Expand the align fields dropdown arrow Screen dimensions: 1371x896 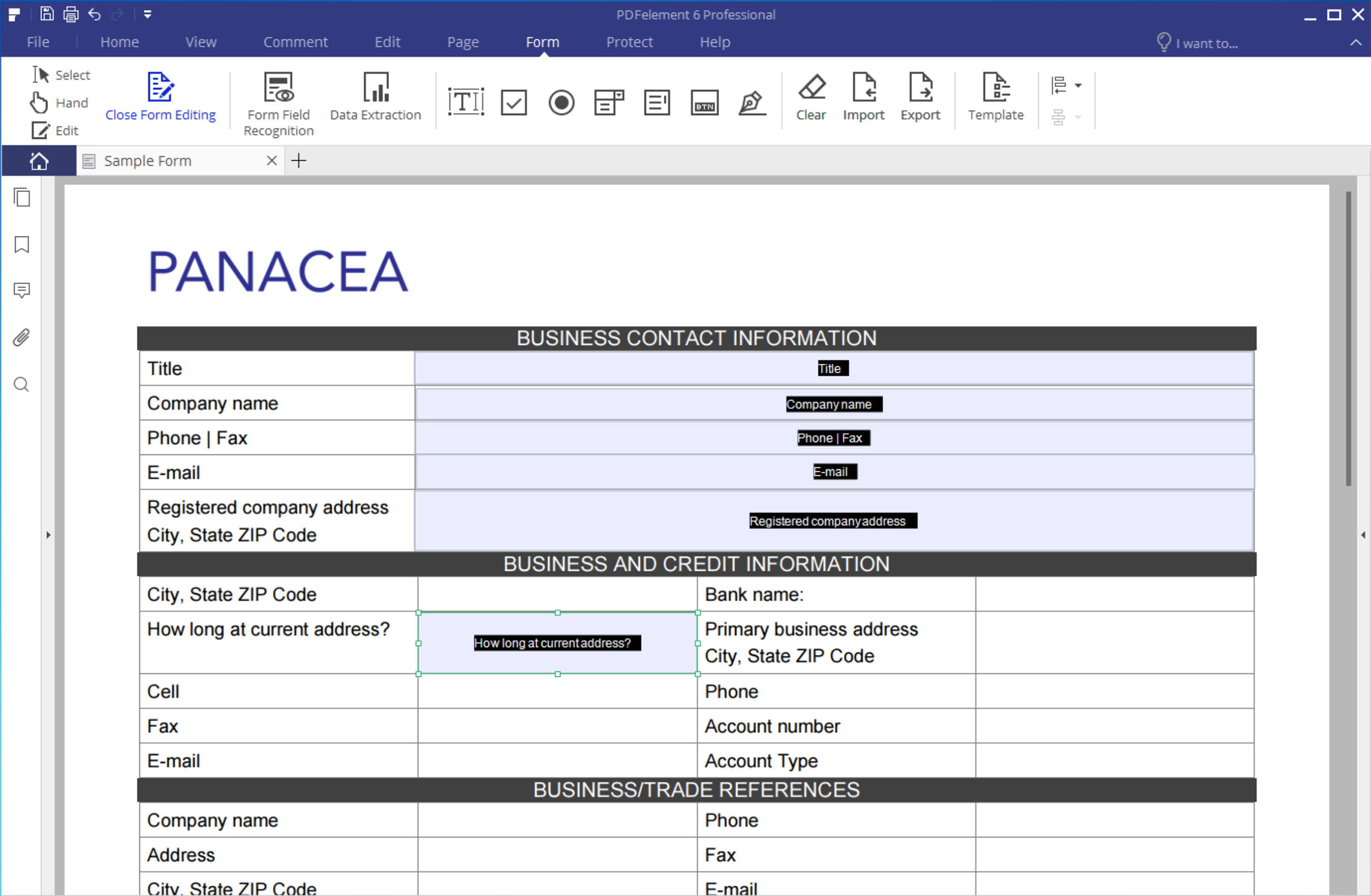1079,86
